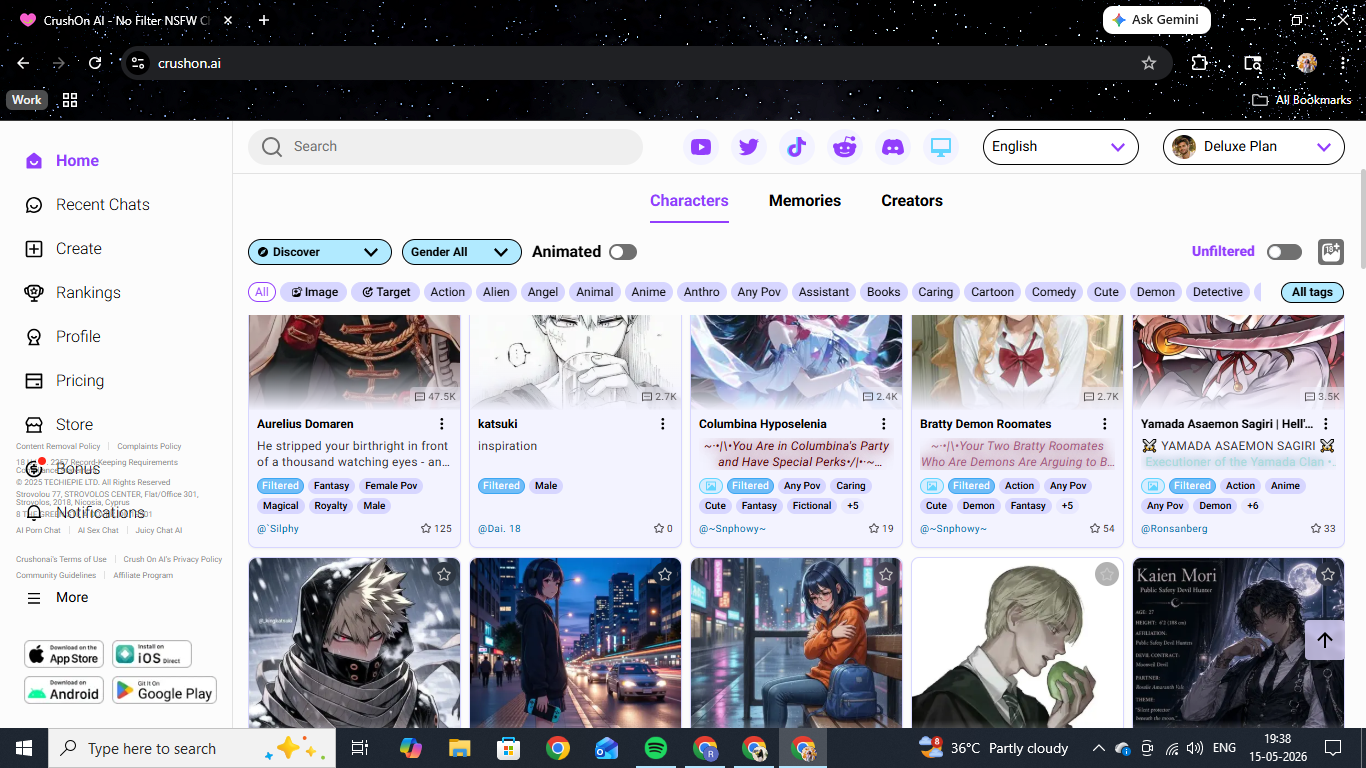Open creator link @Ronsanberg
The image size is (1366, 768).
click(x=1174, y=529)
